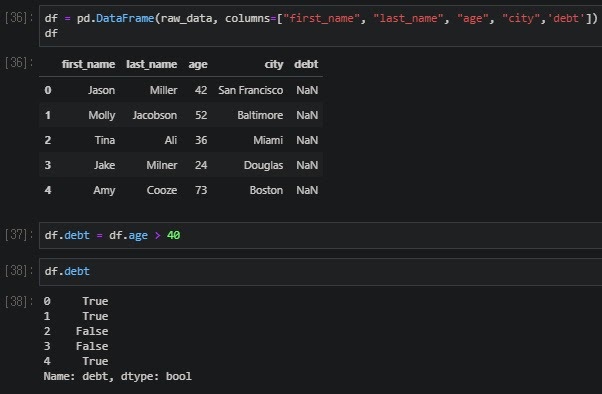
Task: Click the NaN debt value for Amy
Action: pos(307,190)
